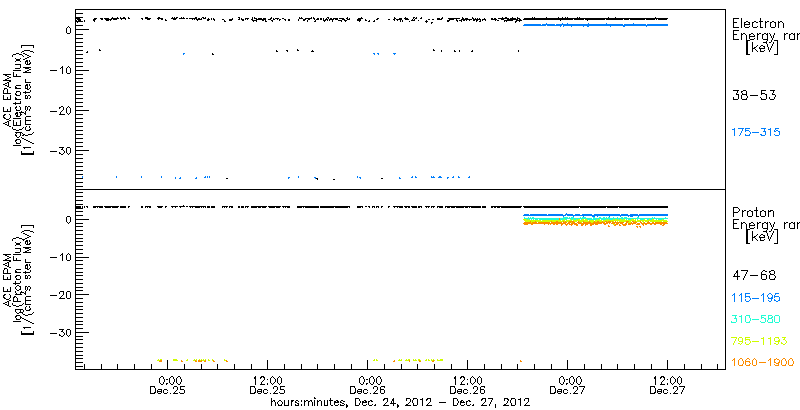The width and height of the screenshot is (800, 410).
Task: Click the 12:00 Dec.25 time axis label
Action: pos(267,386)
